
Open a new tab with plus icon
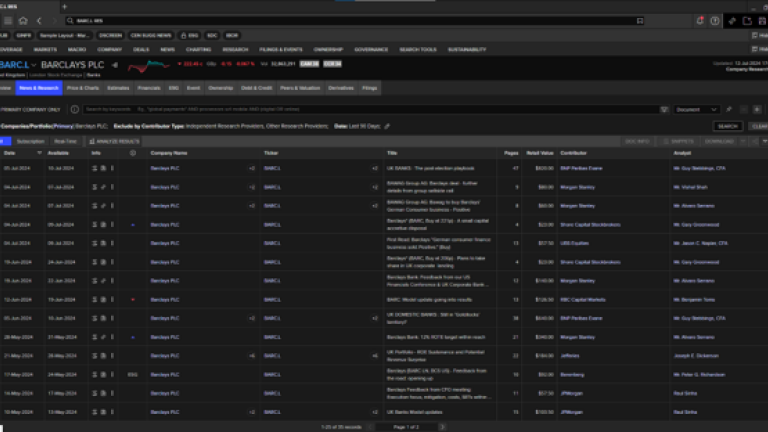[x=64, y=6]
